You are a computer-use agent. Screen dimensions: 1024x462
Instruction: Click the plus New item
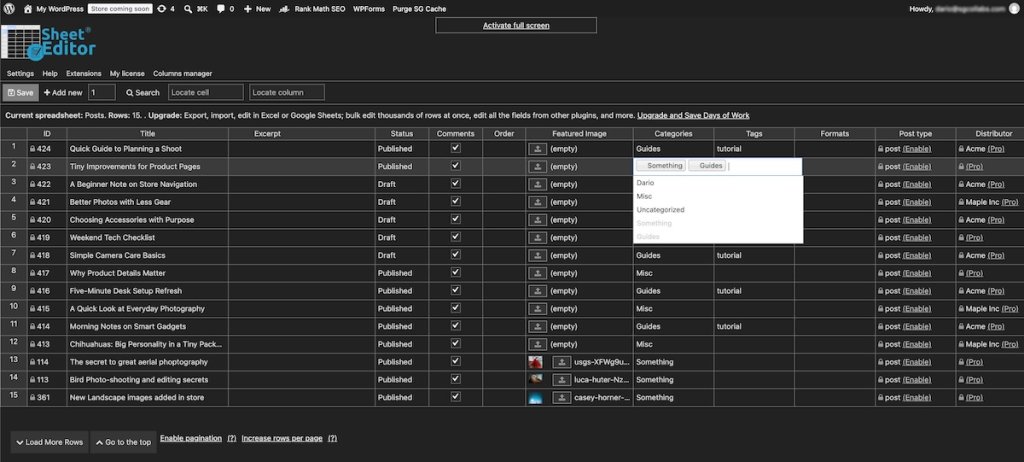(x=257, y=9)
